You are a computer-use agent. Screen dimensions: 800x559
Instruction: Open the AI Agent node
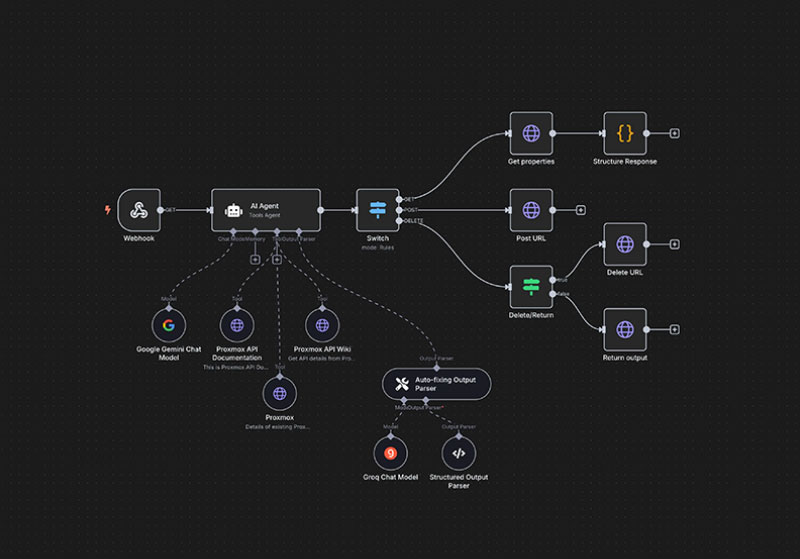coord(265,210)
